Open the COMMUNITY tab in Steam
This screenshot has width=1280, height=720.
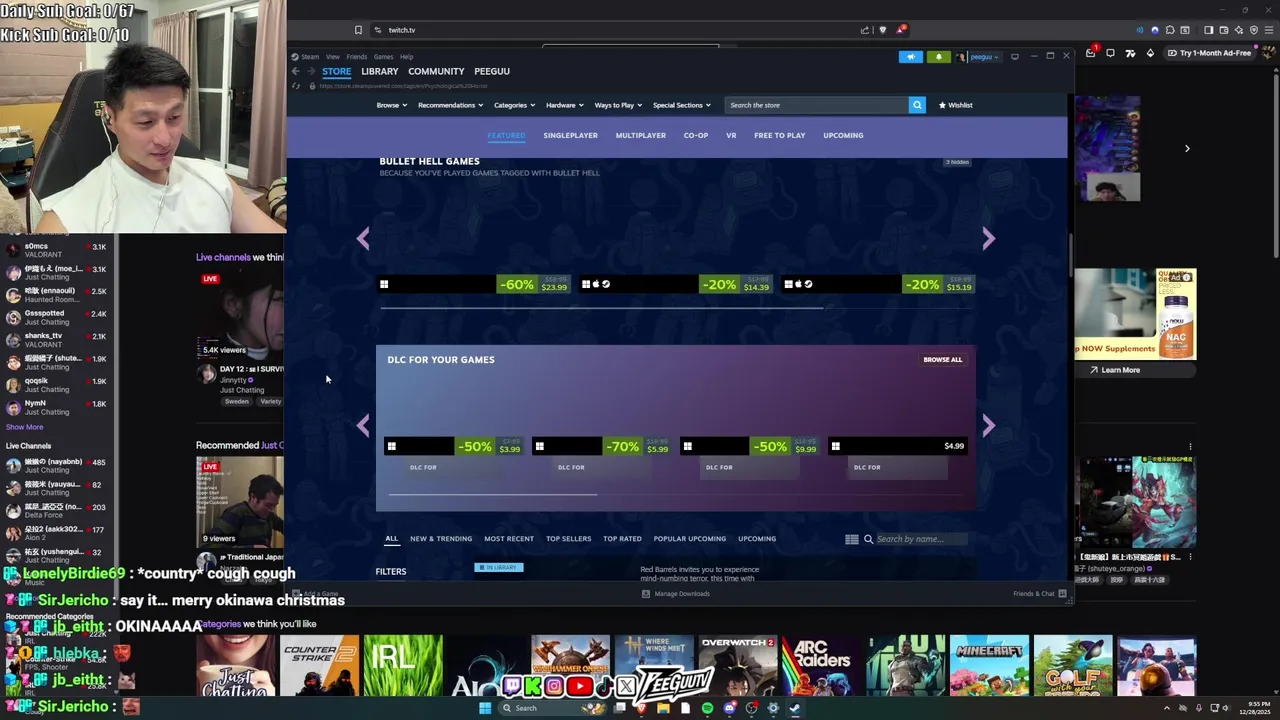(436, 72)
